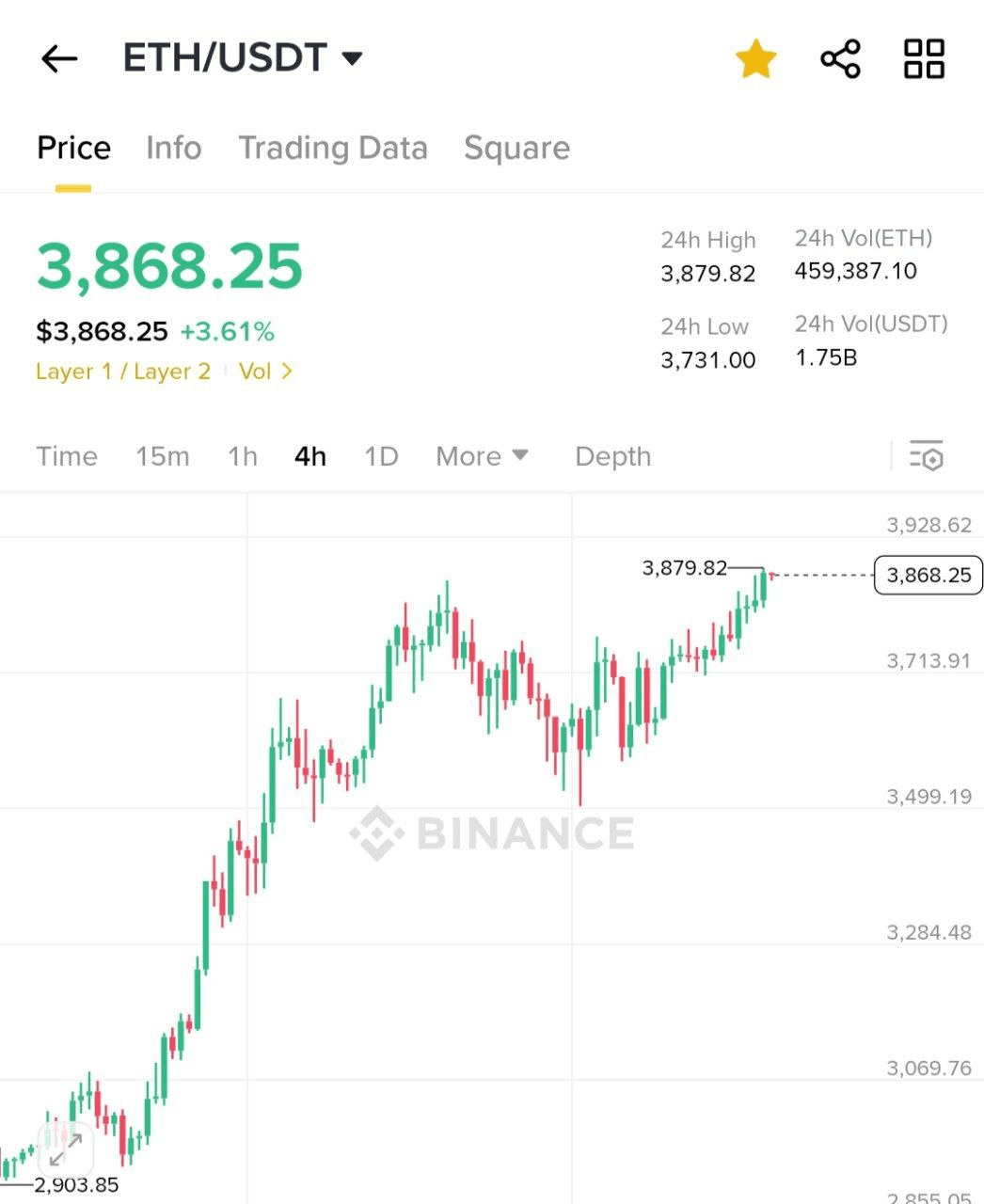Viewport: 984px width, 1204px height.
Task: Switch to Depth chart view
Action: pyautogui.click(x=612, y=456)
